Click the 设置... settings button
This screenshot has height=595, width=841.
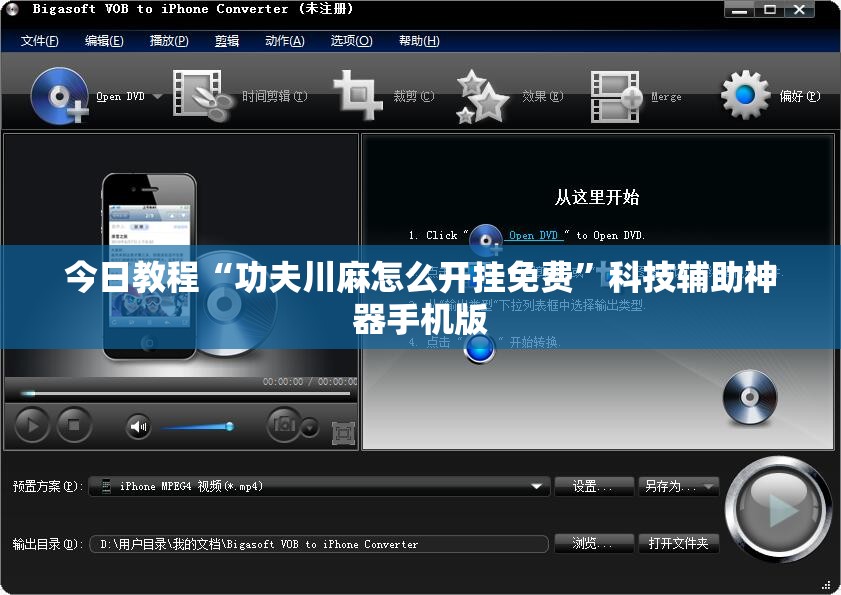coord(594,486)
